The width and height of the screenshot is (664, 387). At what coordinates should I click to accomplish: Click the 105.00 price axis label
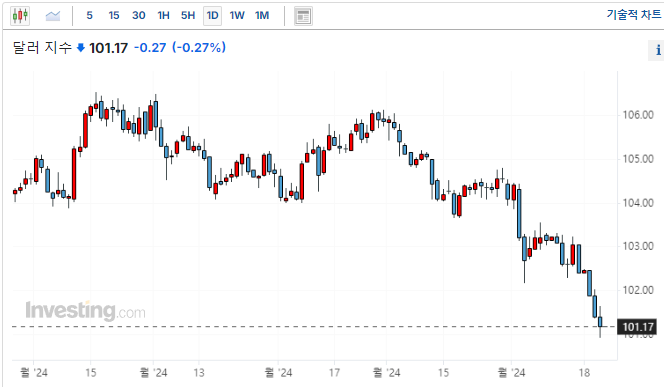[x=638, y=159]
